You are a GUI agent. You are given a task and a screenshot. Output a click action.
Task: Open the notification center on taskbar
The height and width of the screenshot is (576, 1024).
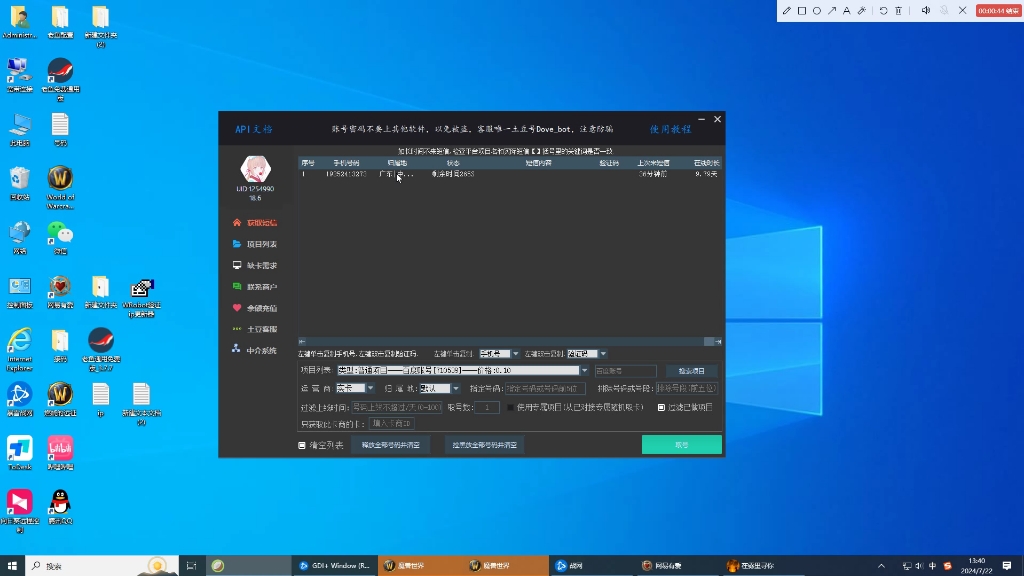point(1007,566)
